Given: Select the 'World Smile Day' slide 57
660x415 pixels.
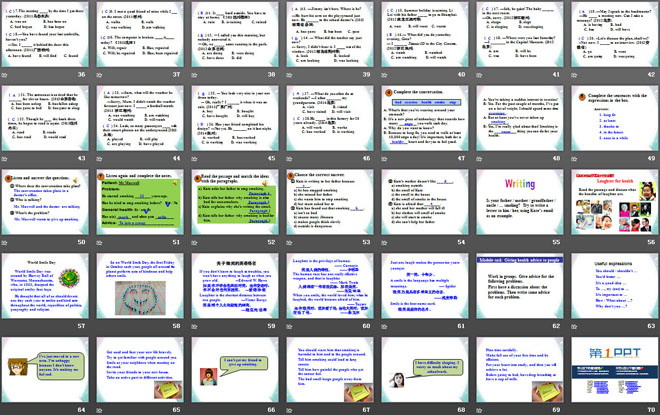Looking at the screenshot, I should [45, 285].
